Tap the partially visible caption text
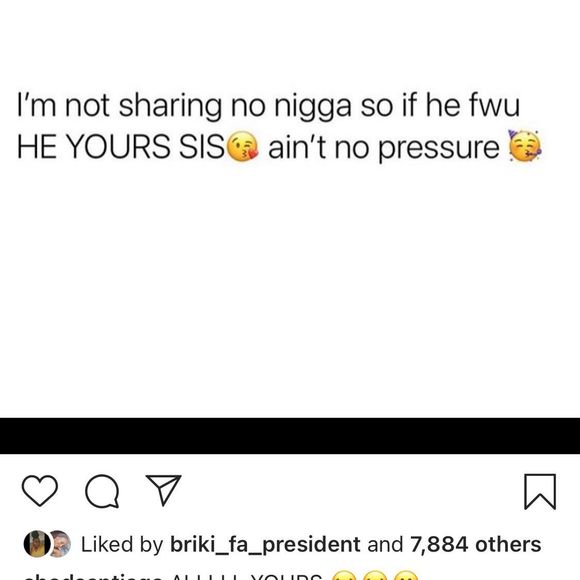Screen dimensions: 580x580 click(247, 577)
